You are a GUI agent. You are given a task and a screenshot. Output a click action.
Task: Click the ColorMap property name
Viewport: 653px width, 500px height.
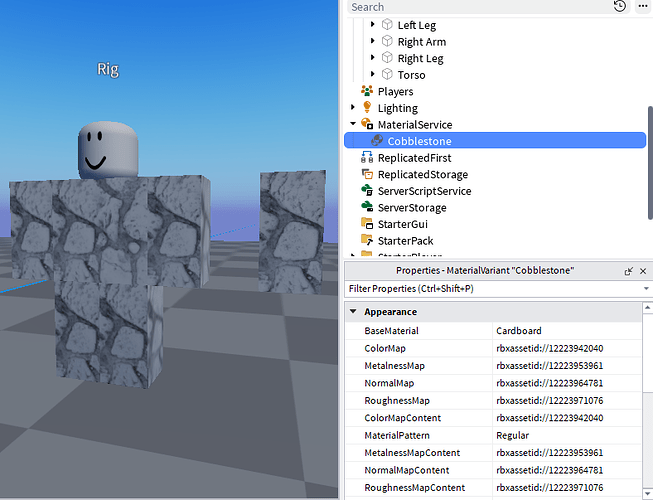tap(385, 348)
